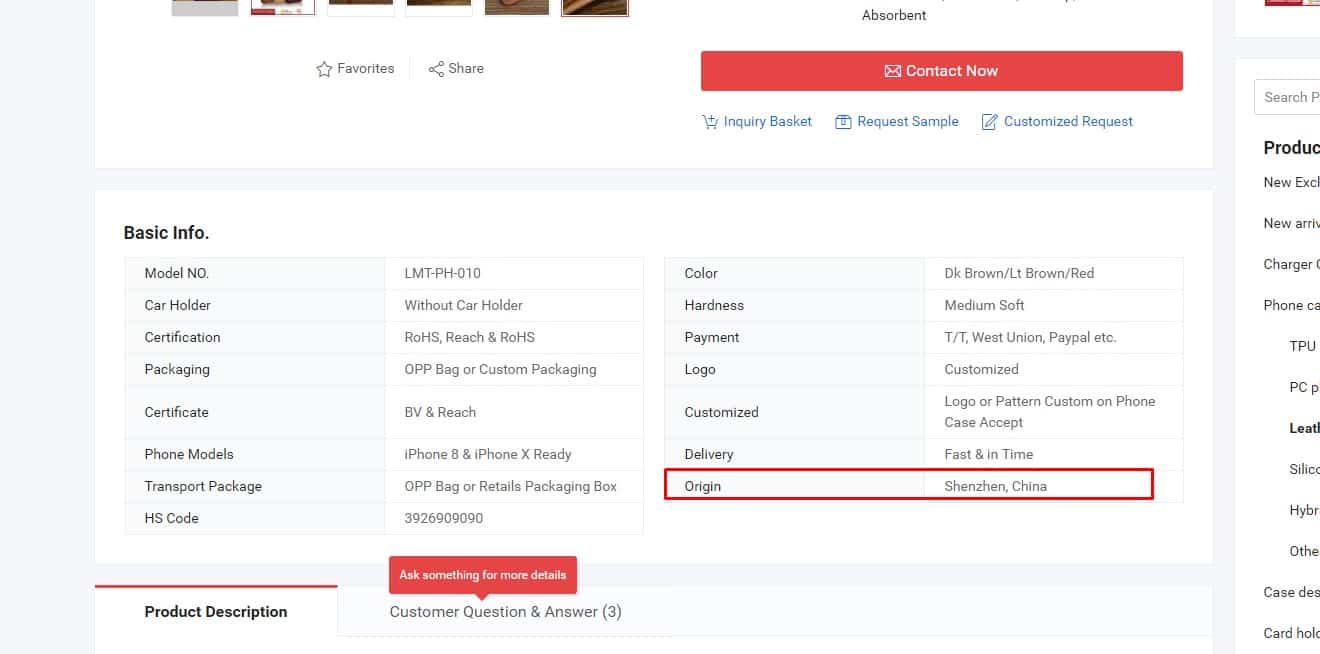The height and width of the screenshot is (654, 1320).
Task: Select the TPU category in sidebar
Action: 1302,346
